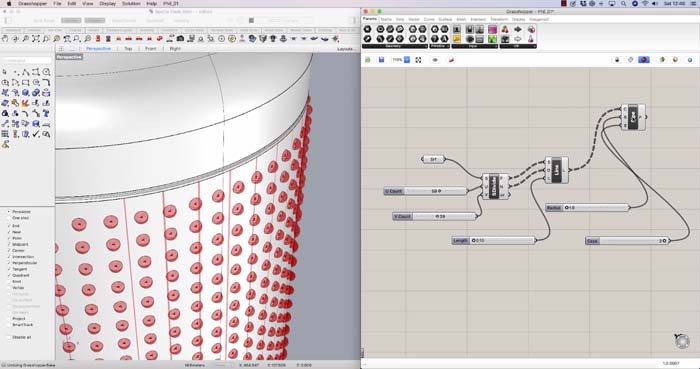Expand the Geometry group panel bar
The height and width of the screenshot is (369, 700).
pos(395,46)
